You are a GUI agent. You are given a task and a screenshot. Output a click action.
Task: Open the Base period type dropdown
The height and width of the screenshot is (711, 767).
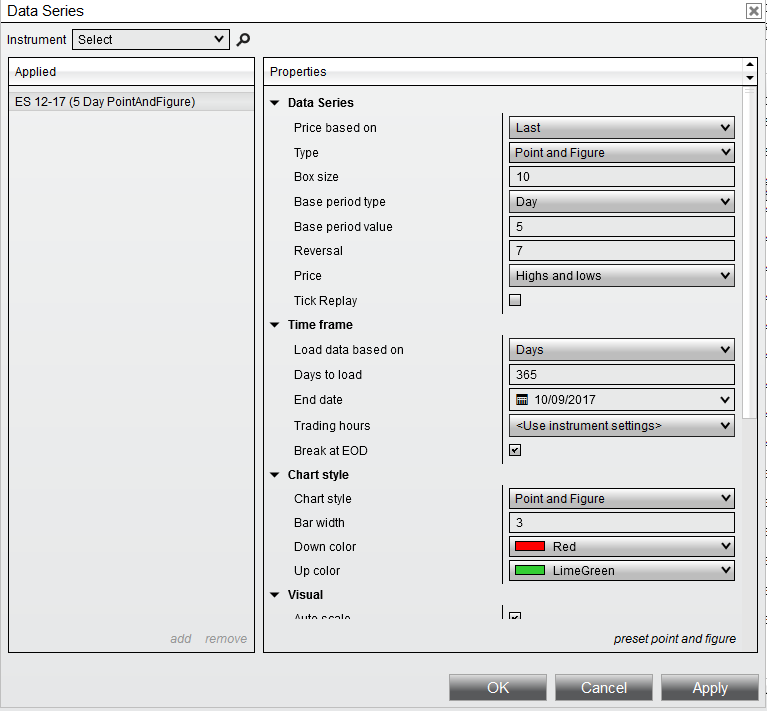pyautogui.click(x=622, y=201)
